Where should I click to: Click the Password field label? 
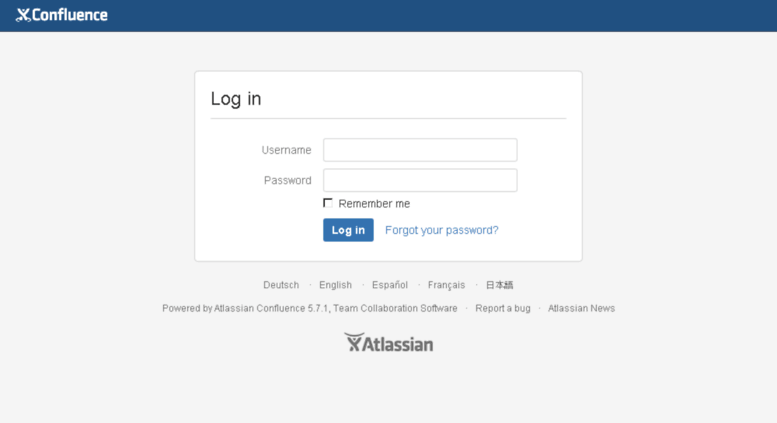click(x=287, y=180)
